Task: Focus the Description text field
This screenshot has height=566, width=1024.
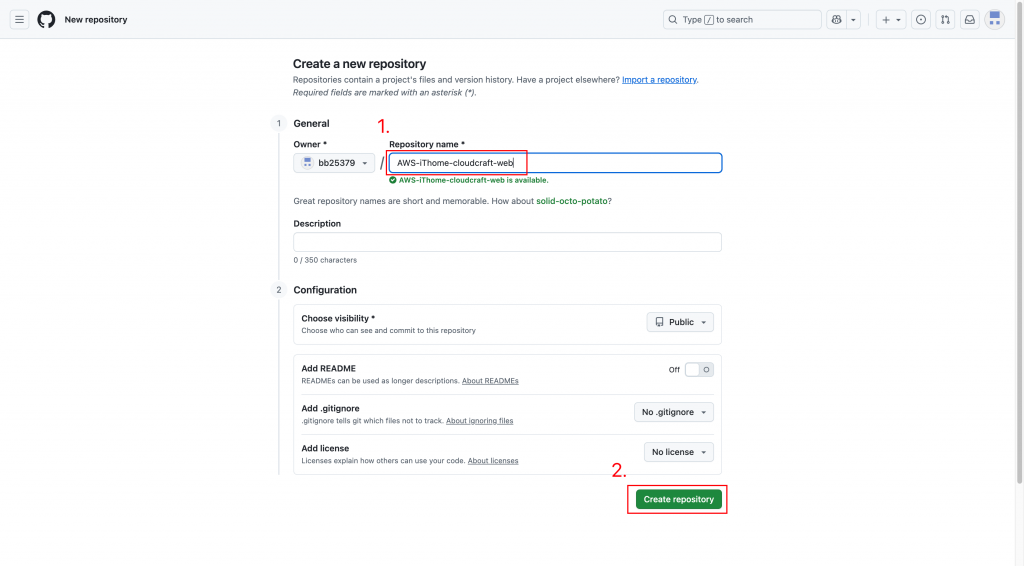Action: tap(507, 242)
